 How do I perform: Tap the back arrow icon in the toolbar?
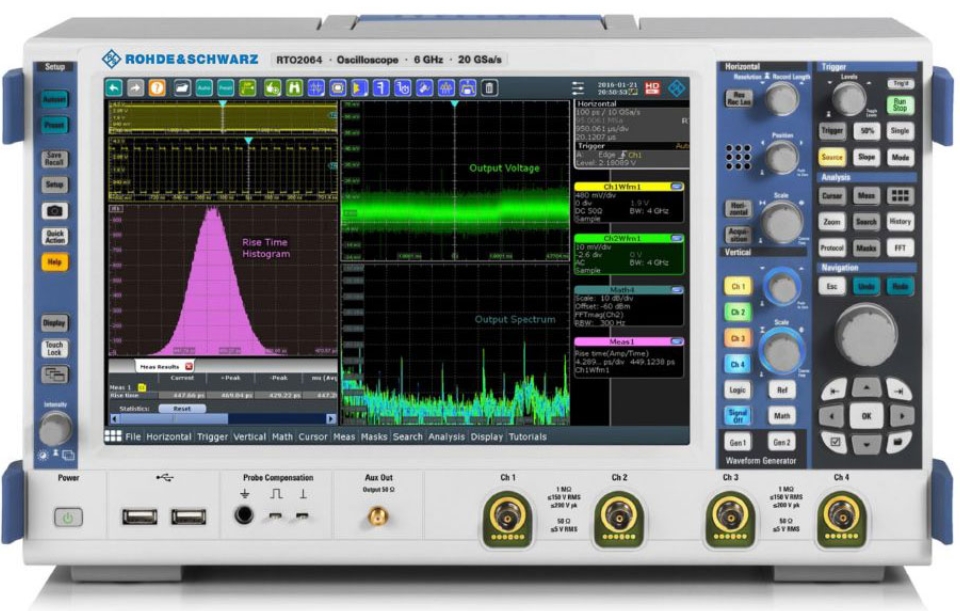[114, 89]
